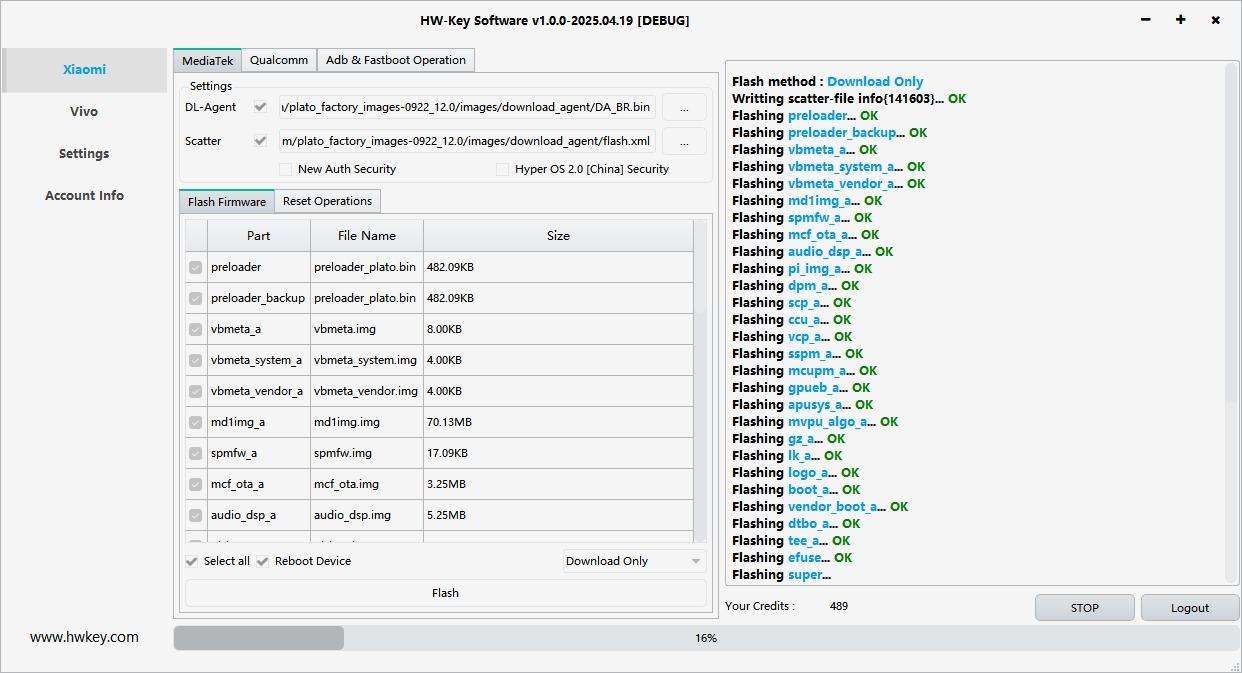Select the vbmeta.img file name cell
Image resolution: width=1242 pixels, height=673 pixels.
tap(367, 329)
